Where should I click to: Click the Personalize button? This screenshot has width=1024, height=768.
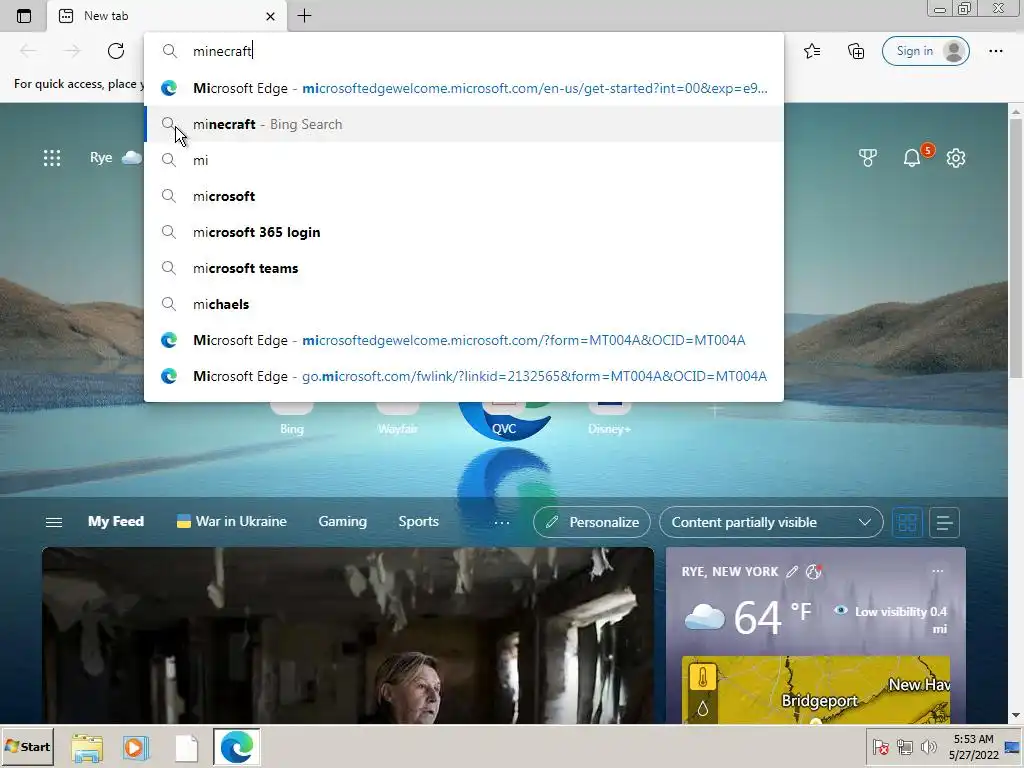click(x=592, y=522)
